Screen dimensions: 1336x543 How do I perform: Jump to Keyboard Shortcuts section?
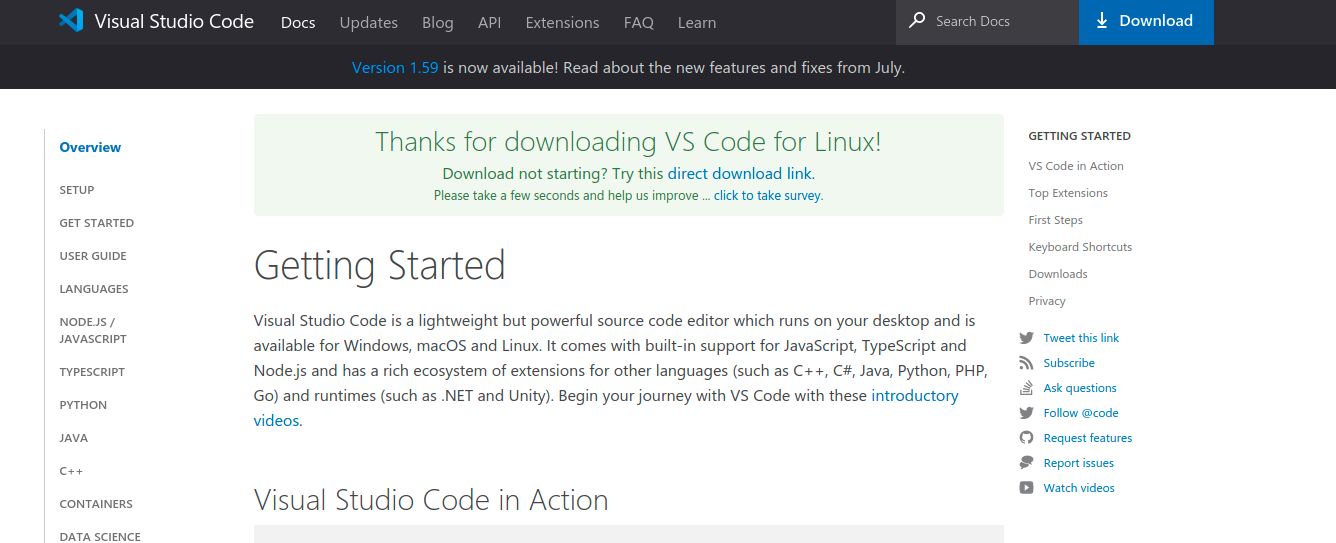pos(1080,247)
